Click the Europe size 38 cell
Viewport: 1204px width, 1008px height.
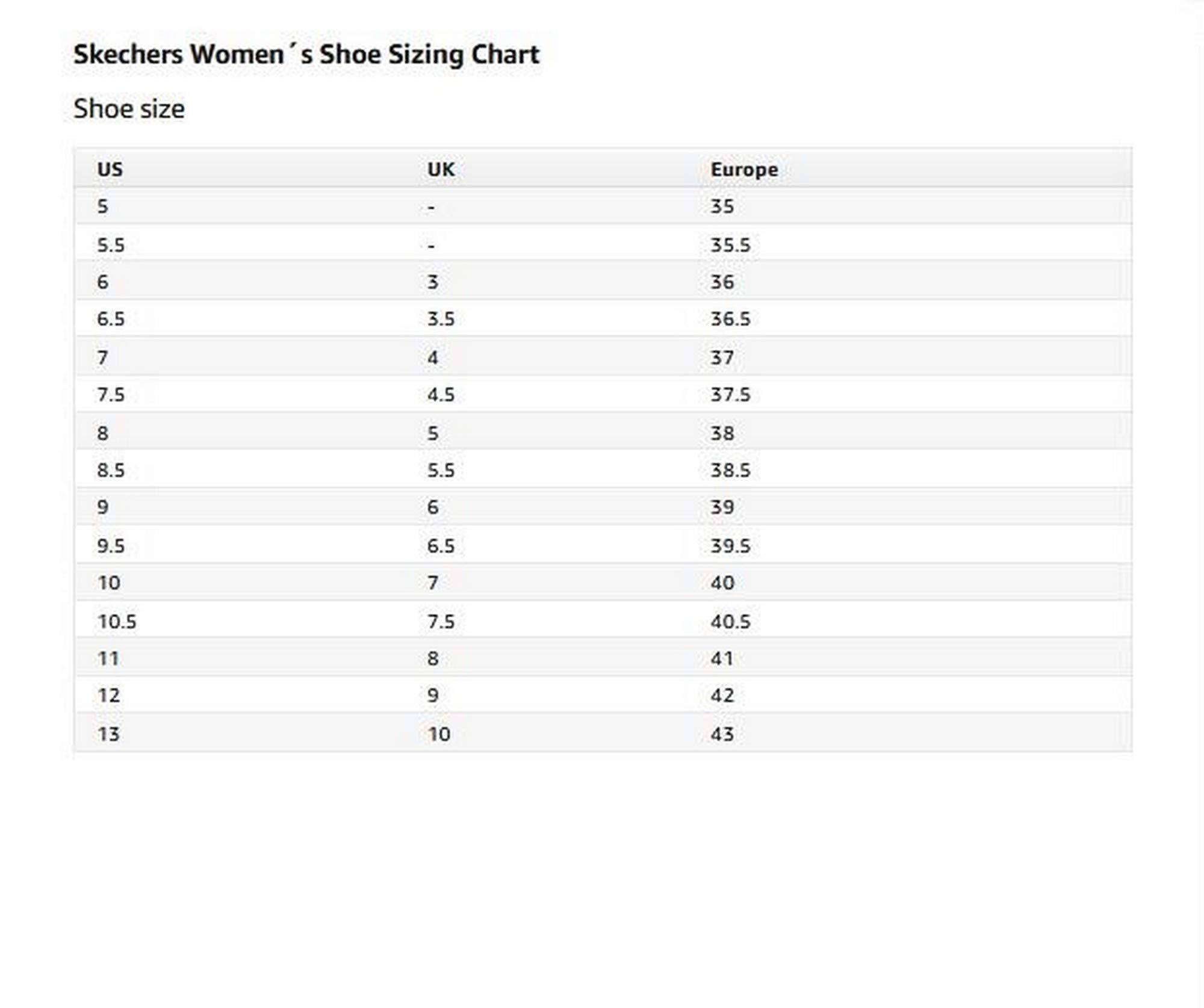(x=722, y=433)
